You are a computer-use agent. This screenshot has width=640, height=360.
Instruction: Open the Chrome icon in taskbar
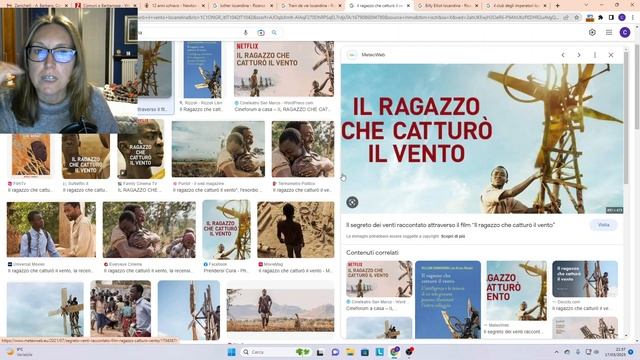pos(394,352)
